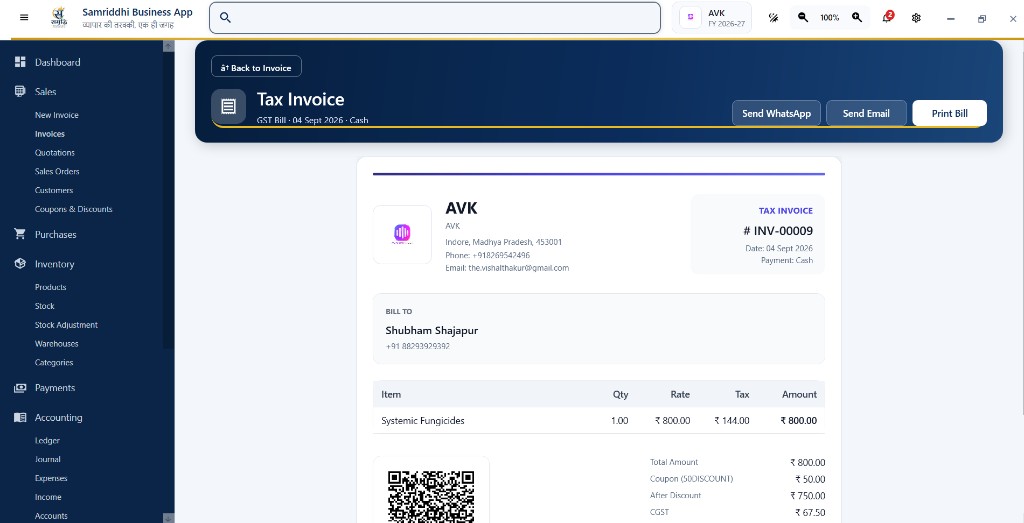Open Quotations
The width and height of the screenshot is (1024, 523).
(55, 153)
